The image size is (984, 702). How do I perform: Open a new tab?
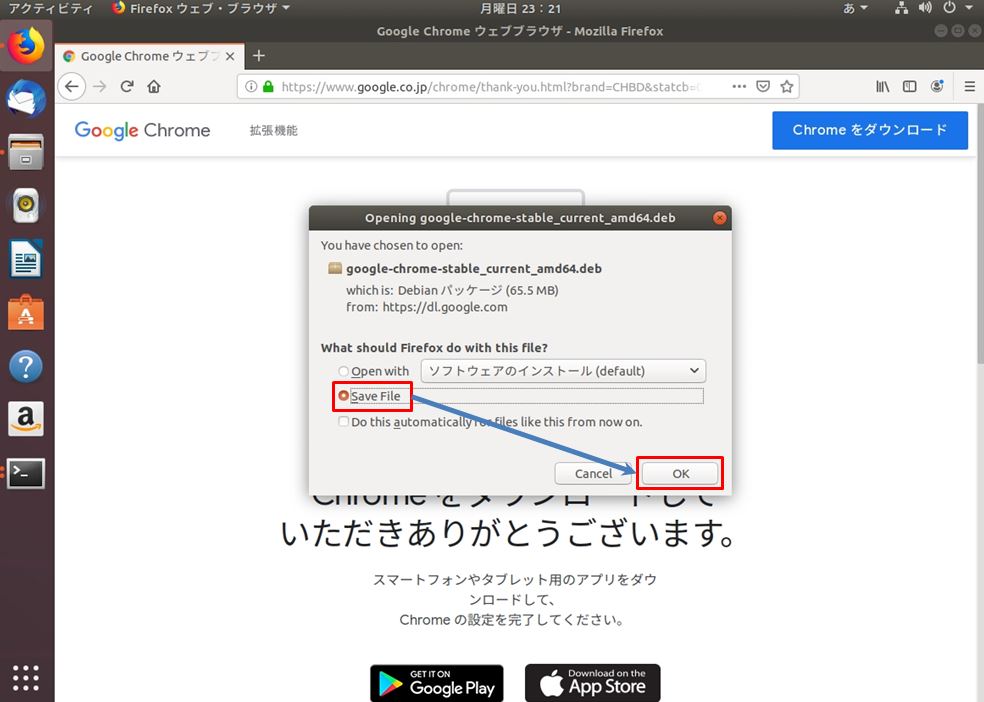coord(259,56)
